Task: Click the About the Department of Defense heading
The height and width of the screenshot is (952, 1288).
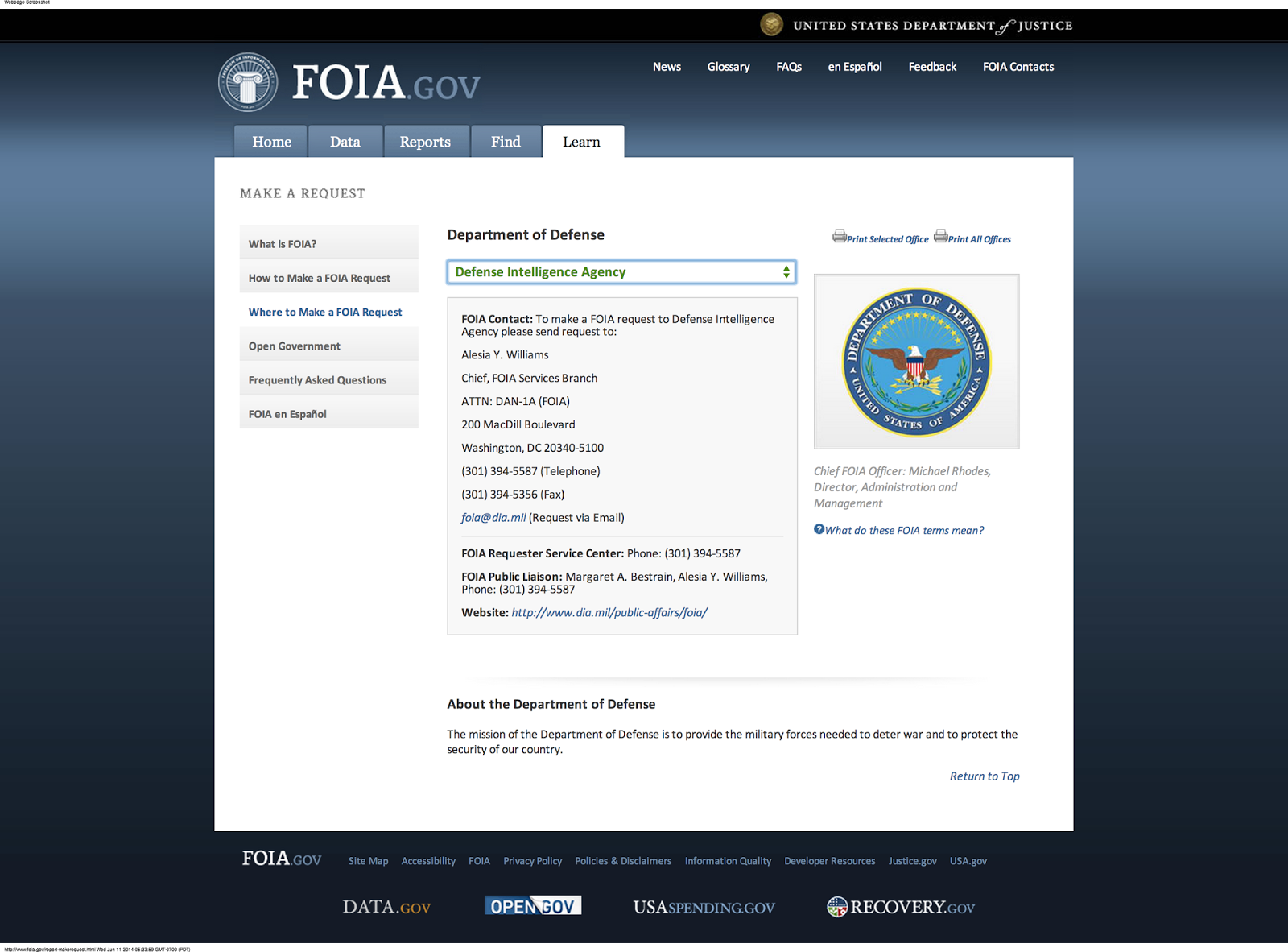Action: [551, 704]
